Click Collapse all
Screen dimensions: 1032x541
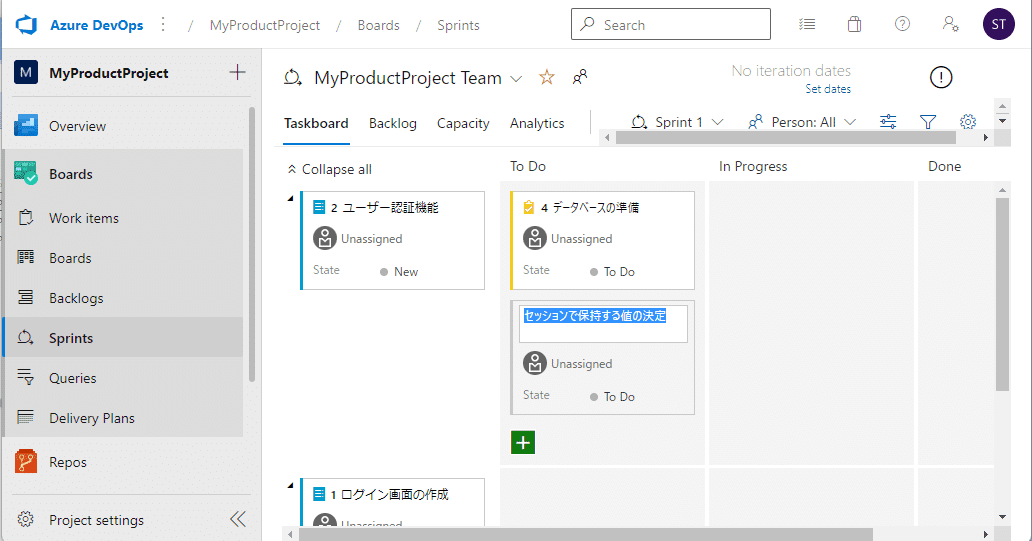(330, 169)
